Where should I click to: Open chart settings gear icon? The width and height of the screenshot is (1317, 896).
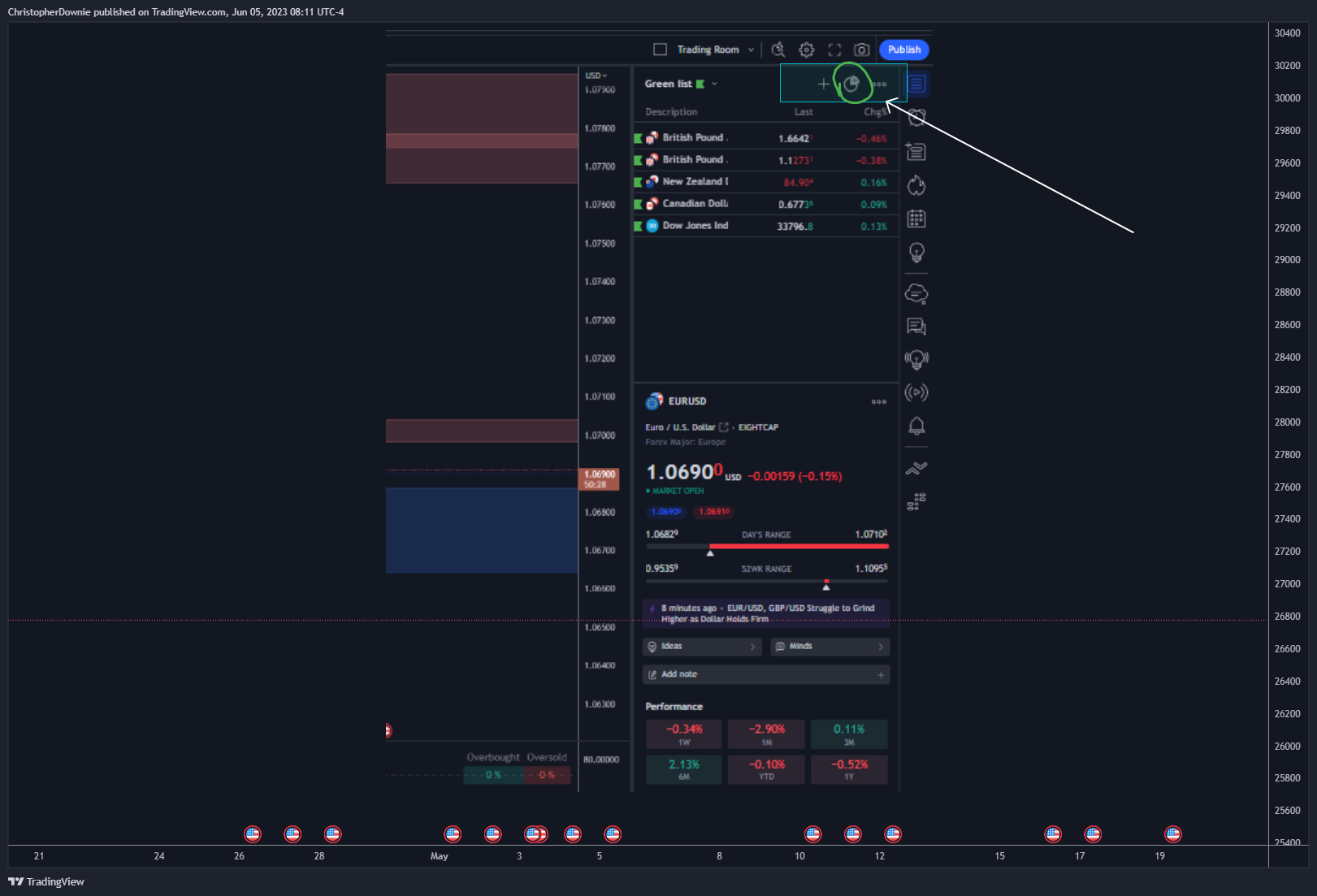tap(806, 50)
